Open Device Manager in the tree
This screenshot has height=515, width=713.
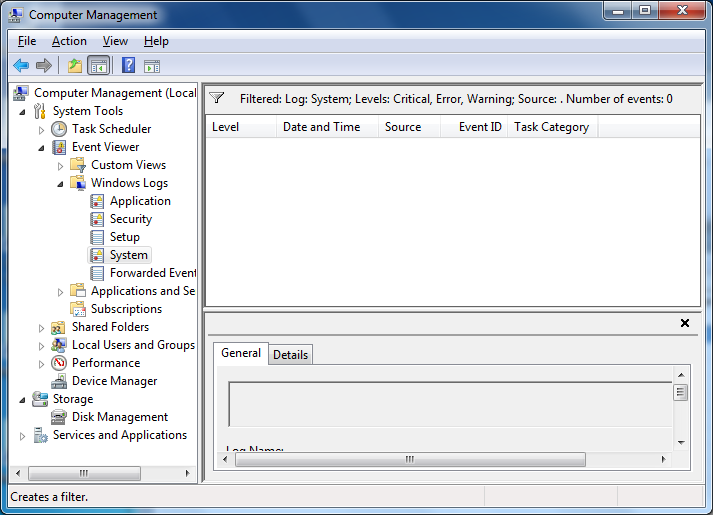(x=114, y=381)
